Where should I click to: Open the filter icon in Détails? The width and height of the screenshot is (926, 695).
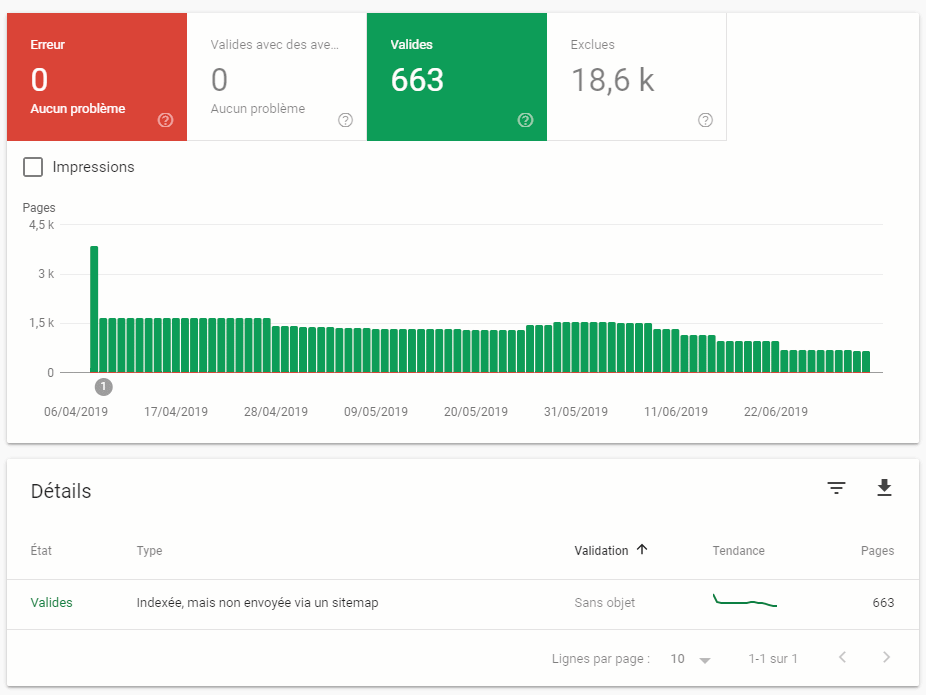(836, 488)
